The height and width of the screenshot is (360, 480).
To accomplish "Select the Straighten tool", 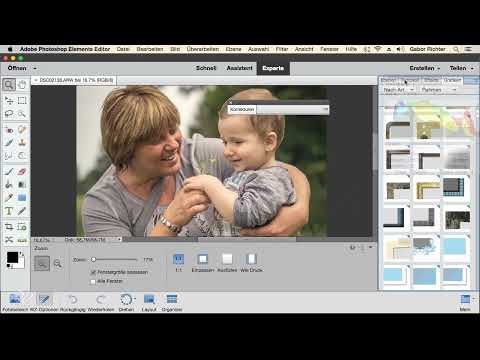I will [x=22, y=240].
